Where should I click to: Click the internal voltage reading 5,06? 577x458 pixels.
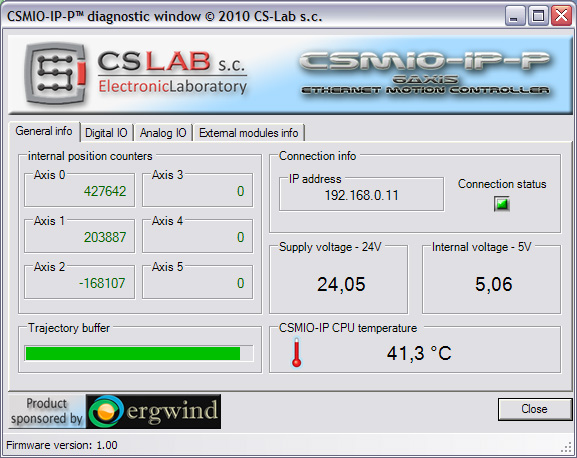pyautogui.click(x=493, y=285)
